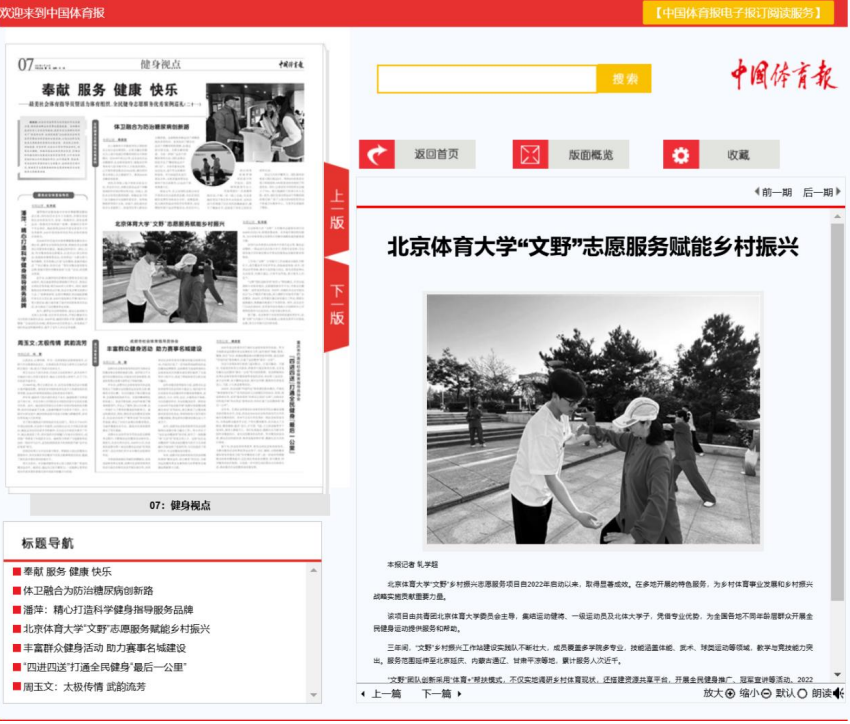This screenshot has width=850, height=724.
Task: Click the page overview icon
Action: point(530,154)
